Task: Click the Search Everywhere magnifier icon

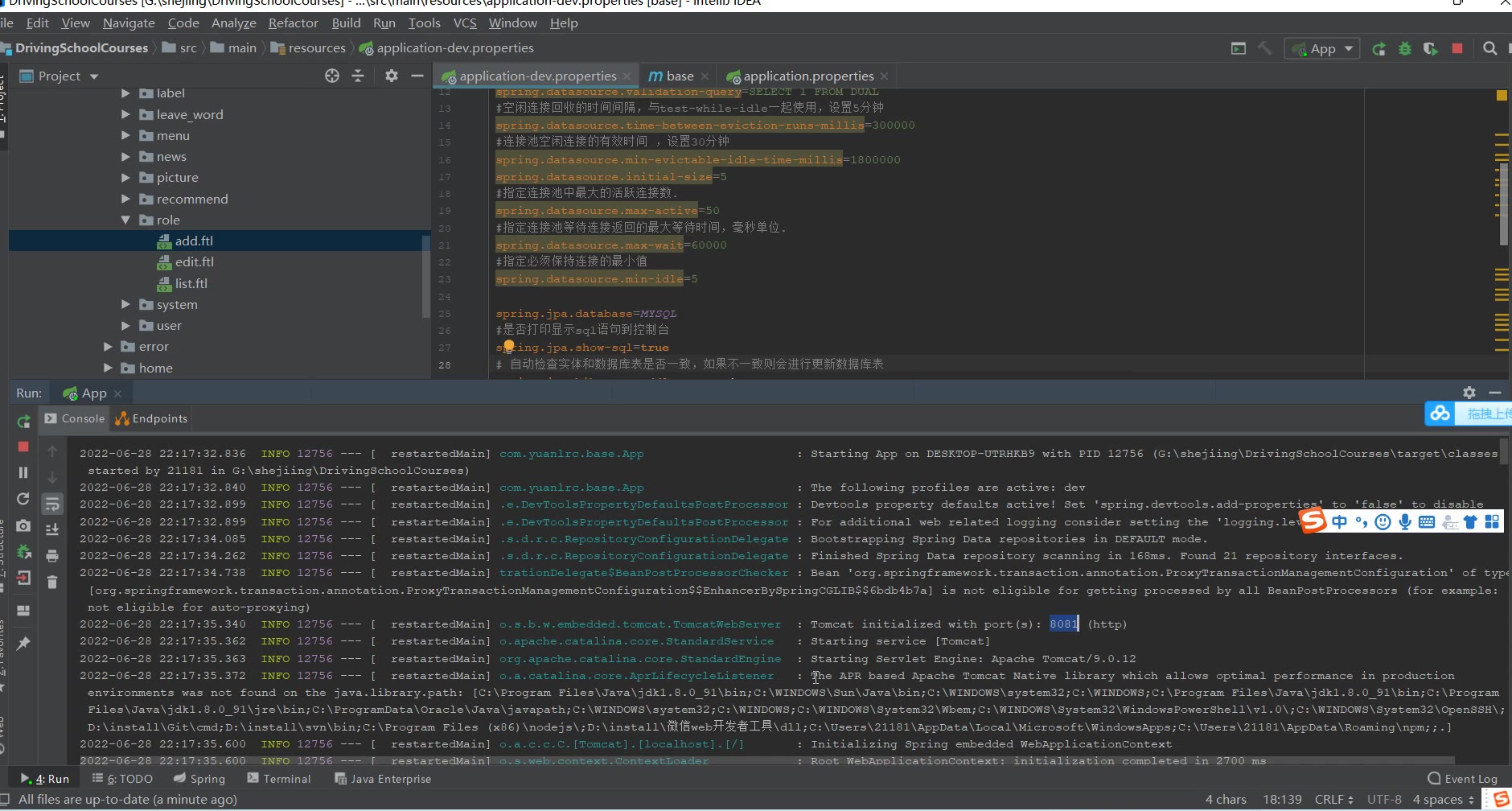Action: 1489,49
